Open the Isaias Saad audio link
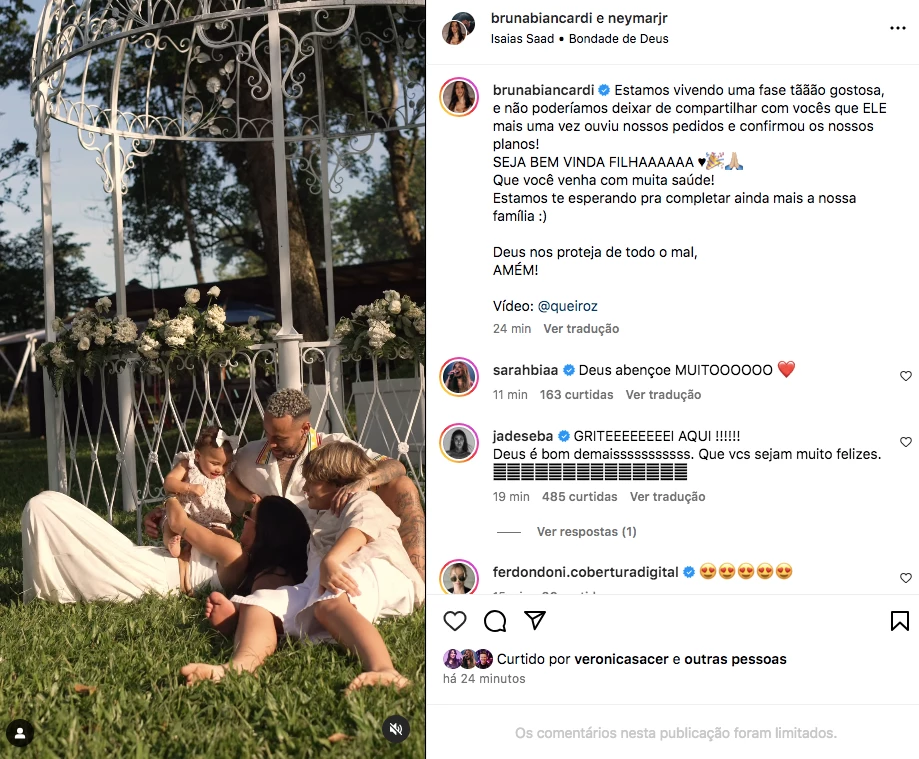919x759 pixels. 522,39
